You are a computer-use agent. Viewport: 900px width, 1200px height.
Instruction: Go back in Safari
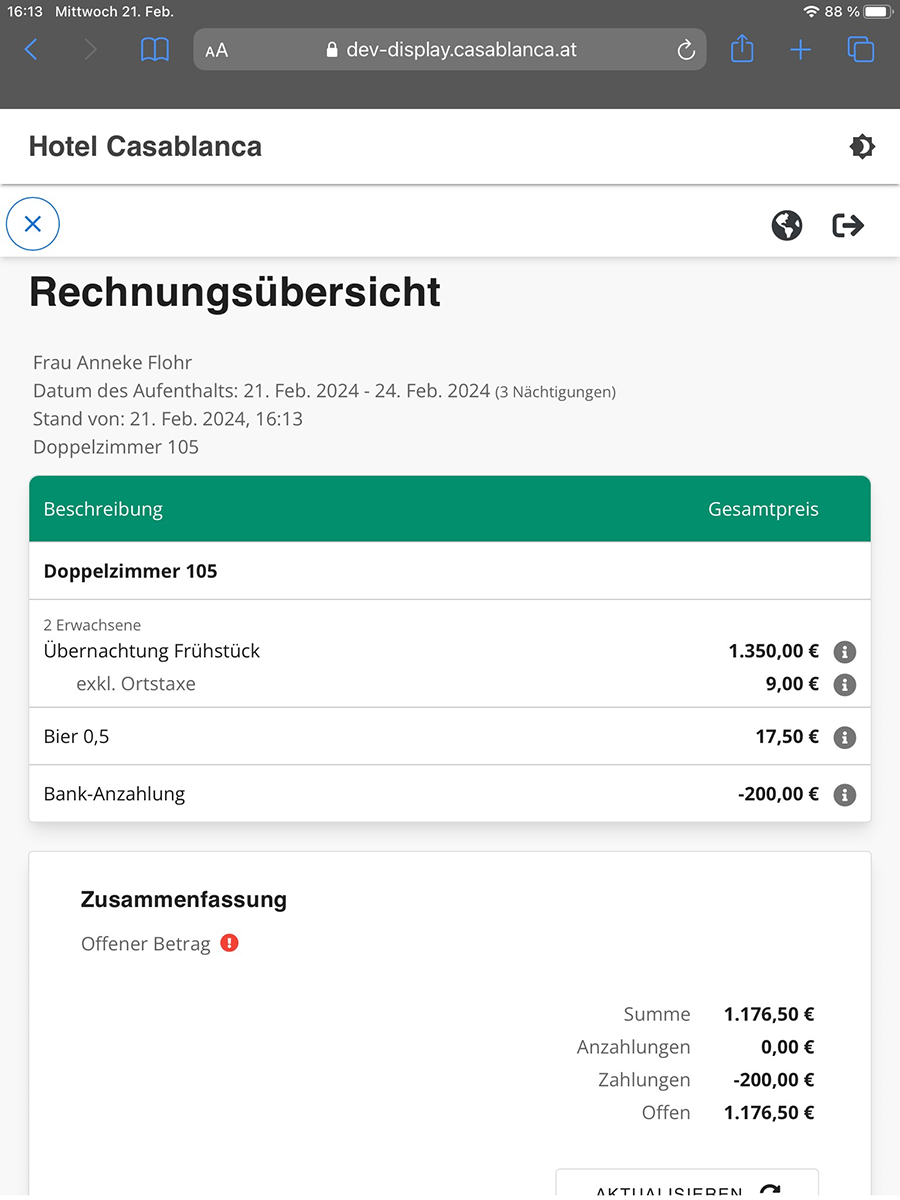point(31,49)
